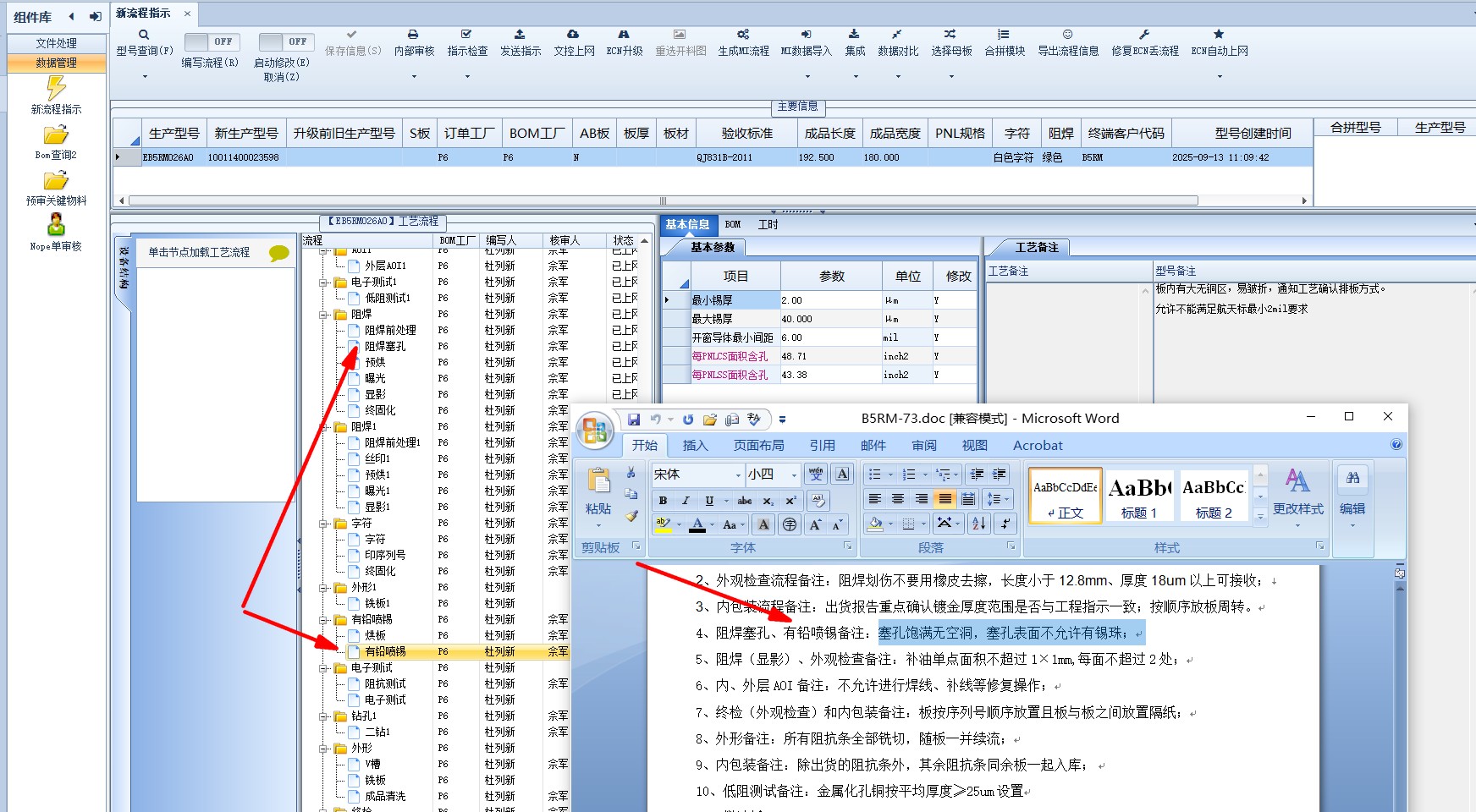The image size is (1476, 812).
Task: Open 新流程指示 lightning icon in sidebar
Action: [x=56, y=88]
